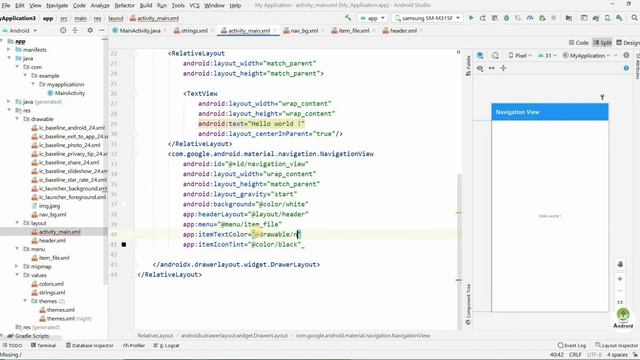Open the Build menu

(x=146, y=5)
